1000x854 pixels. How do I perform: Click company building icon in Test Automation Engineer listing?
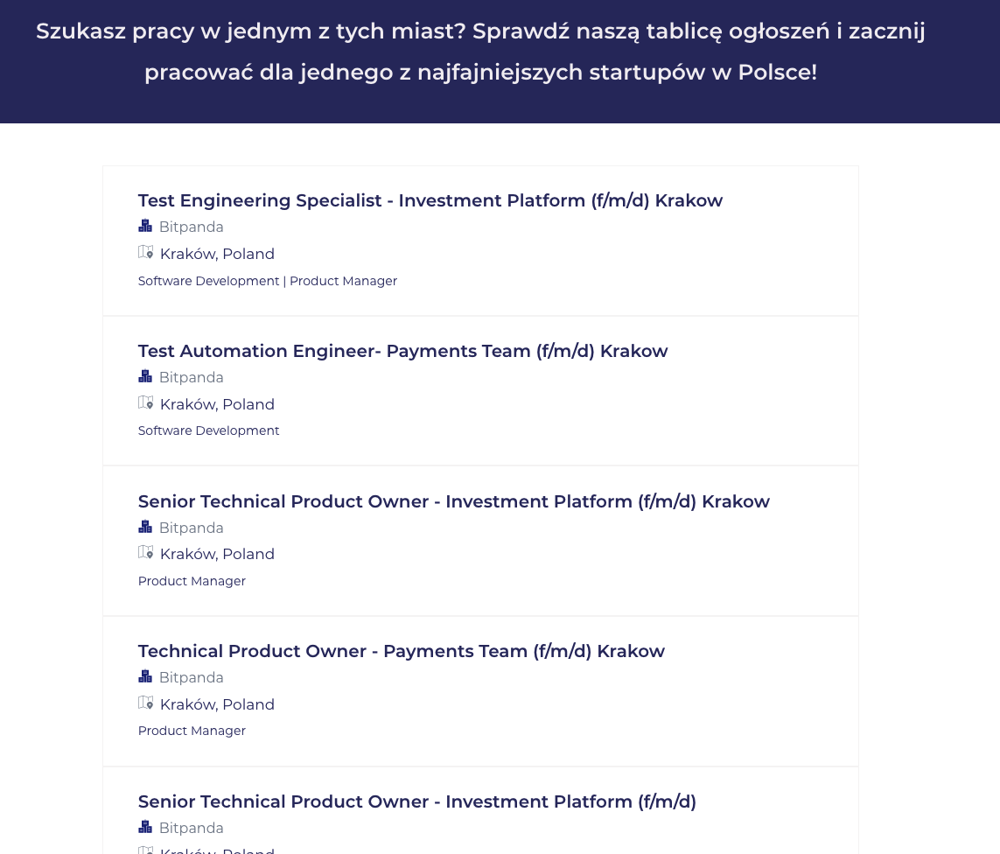pyautogui.click(x=145, y=377)
